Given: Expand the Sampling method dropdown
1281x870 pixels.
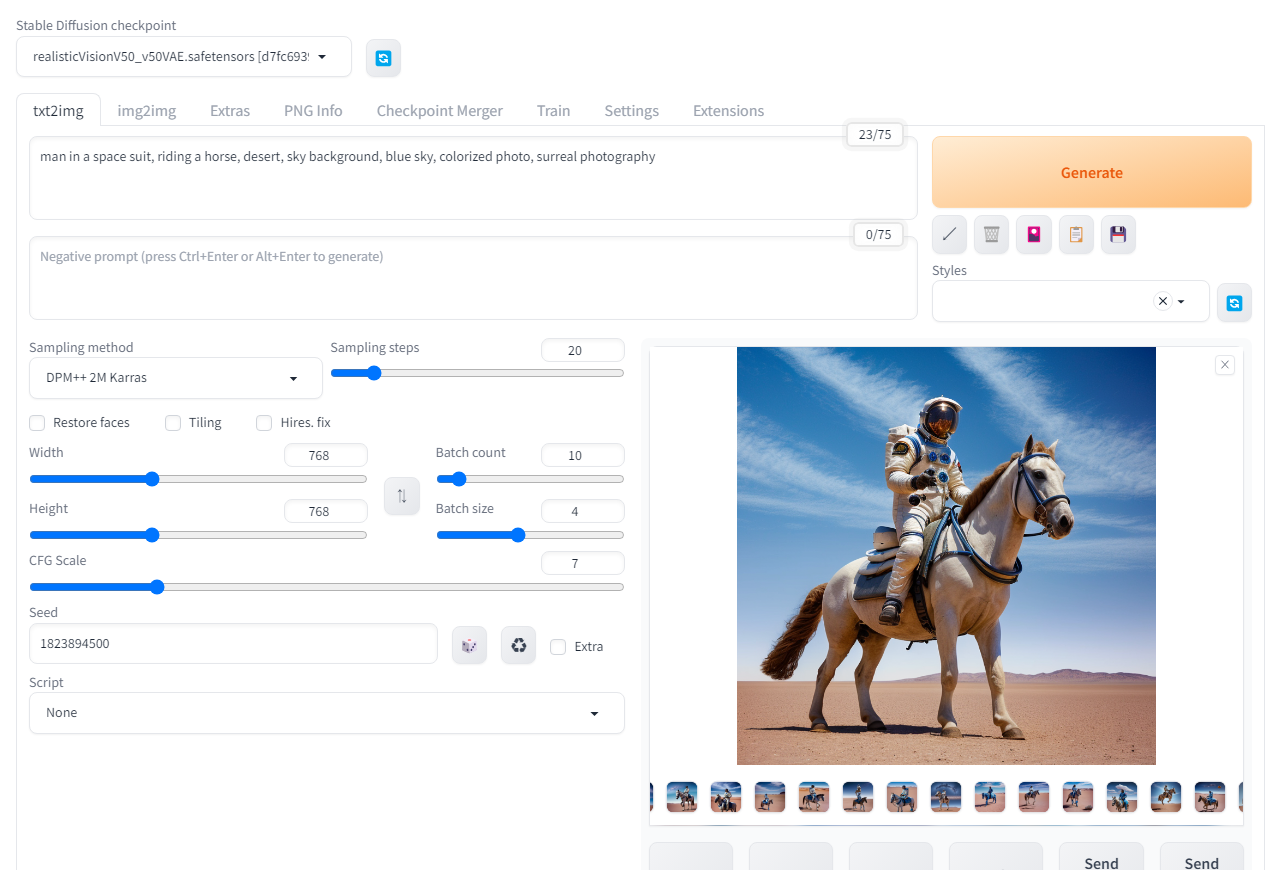Looking at the screenshot, I should point(176,379).
